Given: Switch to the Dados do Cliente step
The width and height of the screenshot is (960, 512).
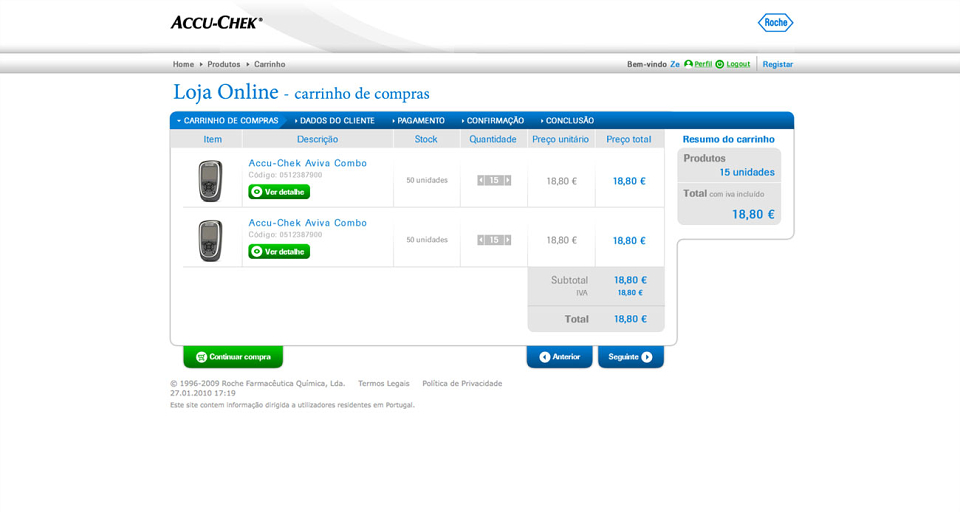Looking at the screenshot, I should click(x=335, y=121).
